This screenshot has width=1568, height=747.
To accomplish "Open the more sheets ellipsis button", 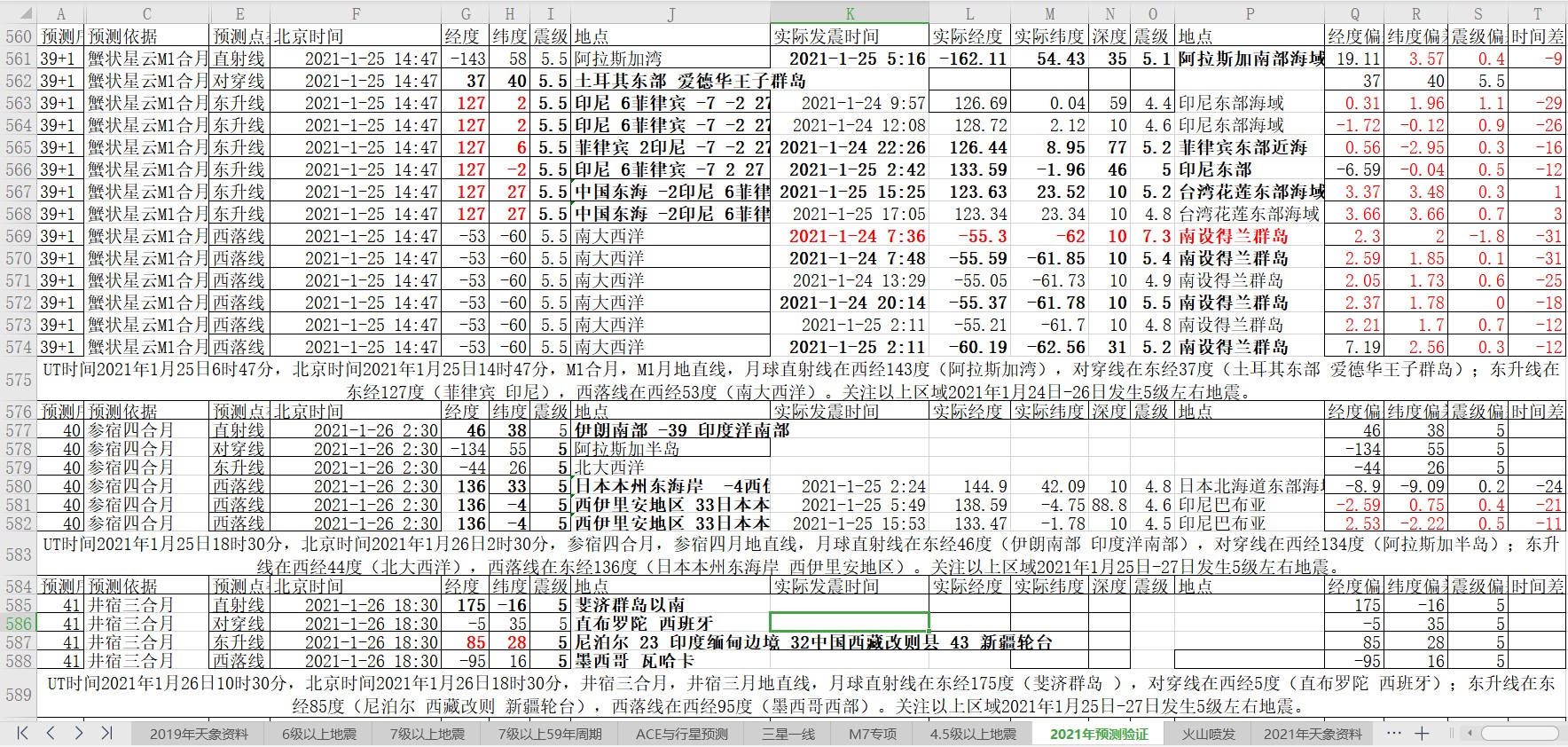I will (x=1394, y=733).
